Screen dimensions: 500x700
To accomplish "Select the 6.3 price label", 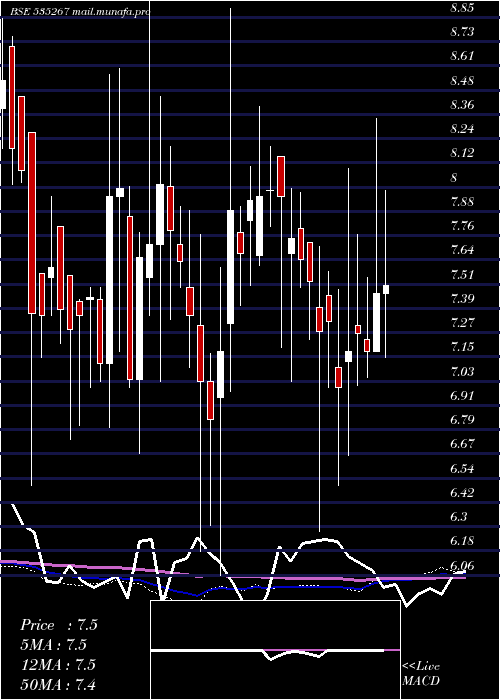I will tap(459, 517).
